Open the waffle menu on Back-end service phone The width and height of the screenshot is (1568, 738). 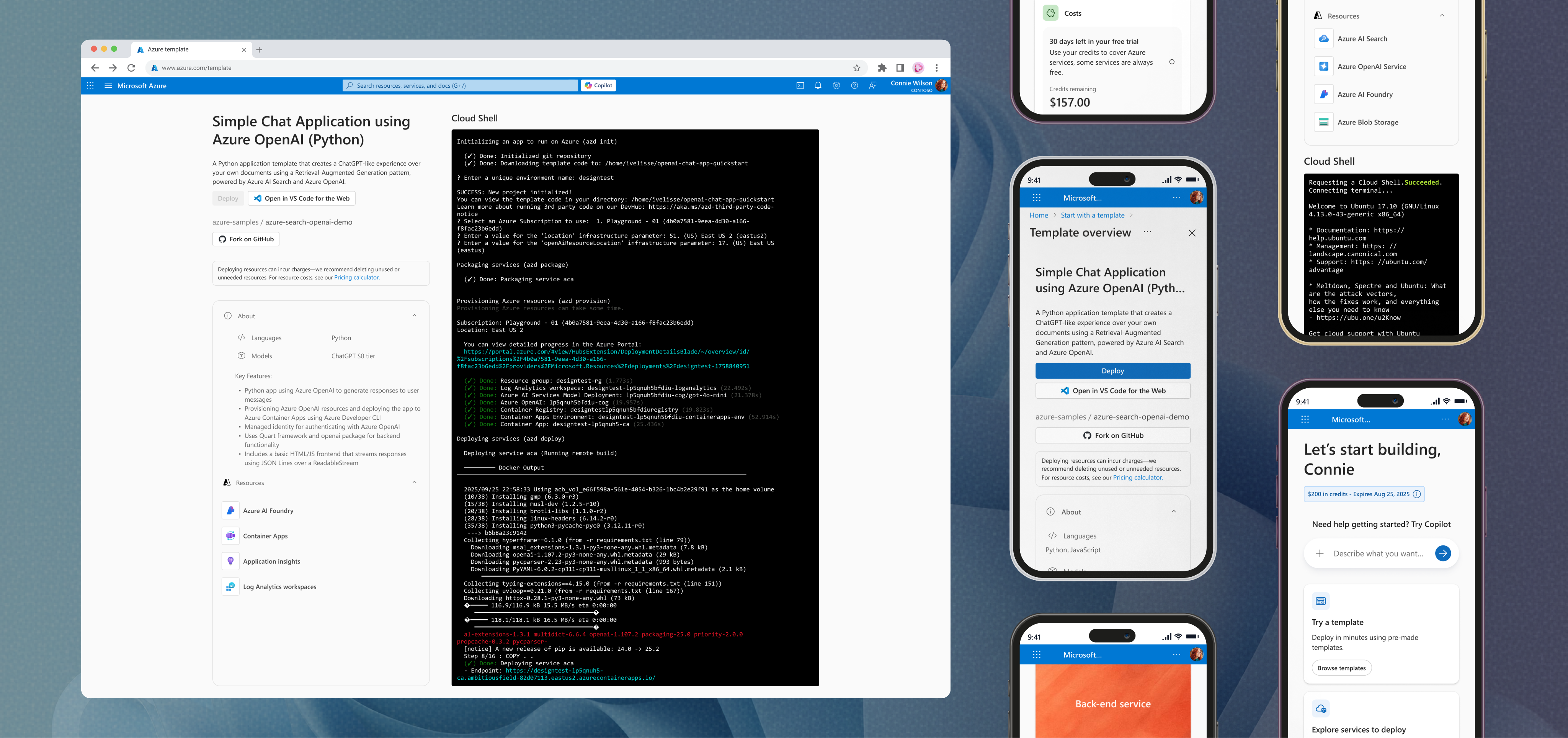pyautogui.click(x=1037, y=655)
